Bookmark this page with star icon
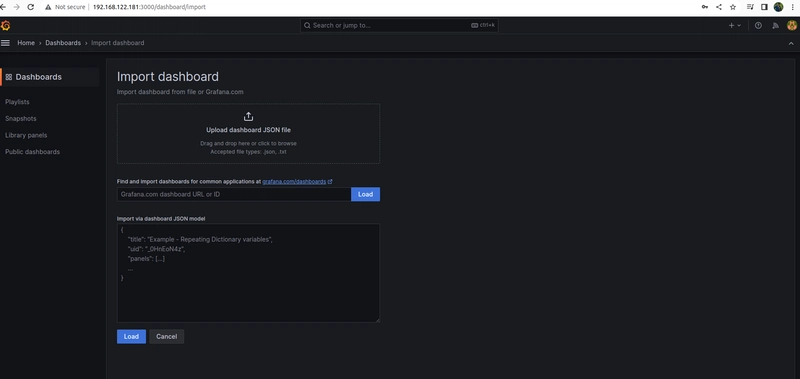This screenshot has height=379, width=800. click(733, 7)
